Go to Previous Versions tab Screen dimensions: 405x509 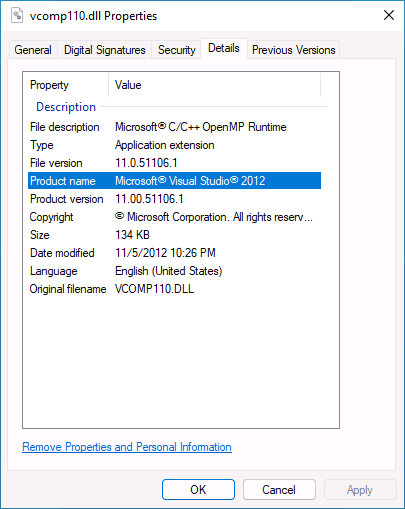[293, 50]
